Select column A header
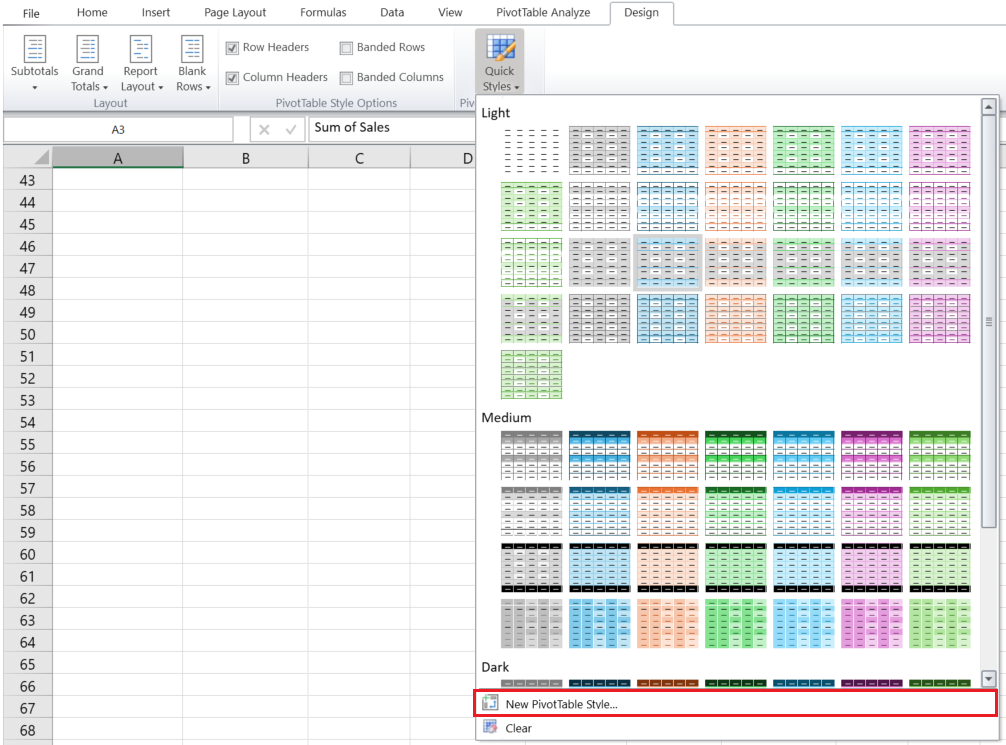 [x=118, y=158]
